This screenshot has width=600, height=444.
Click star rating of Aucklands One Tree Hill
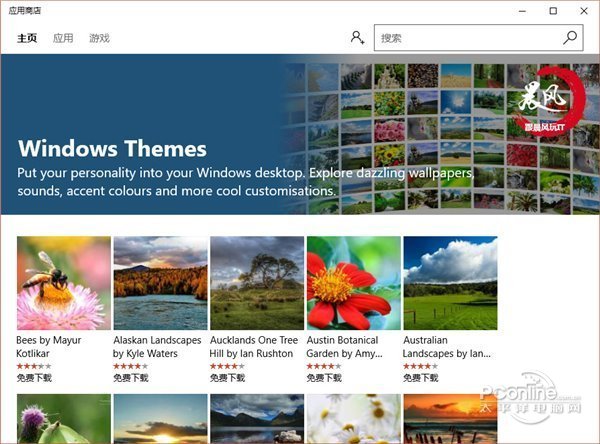(x=227, y=366)
